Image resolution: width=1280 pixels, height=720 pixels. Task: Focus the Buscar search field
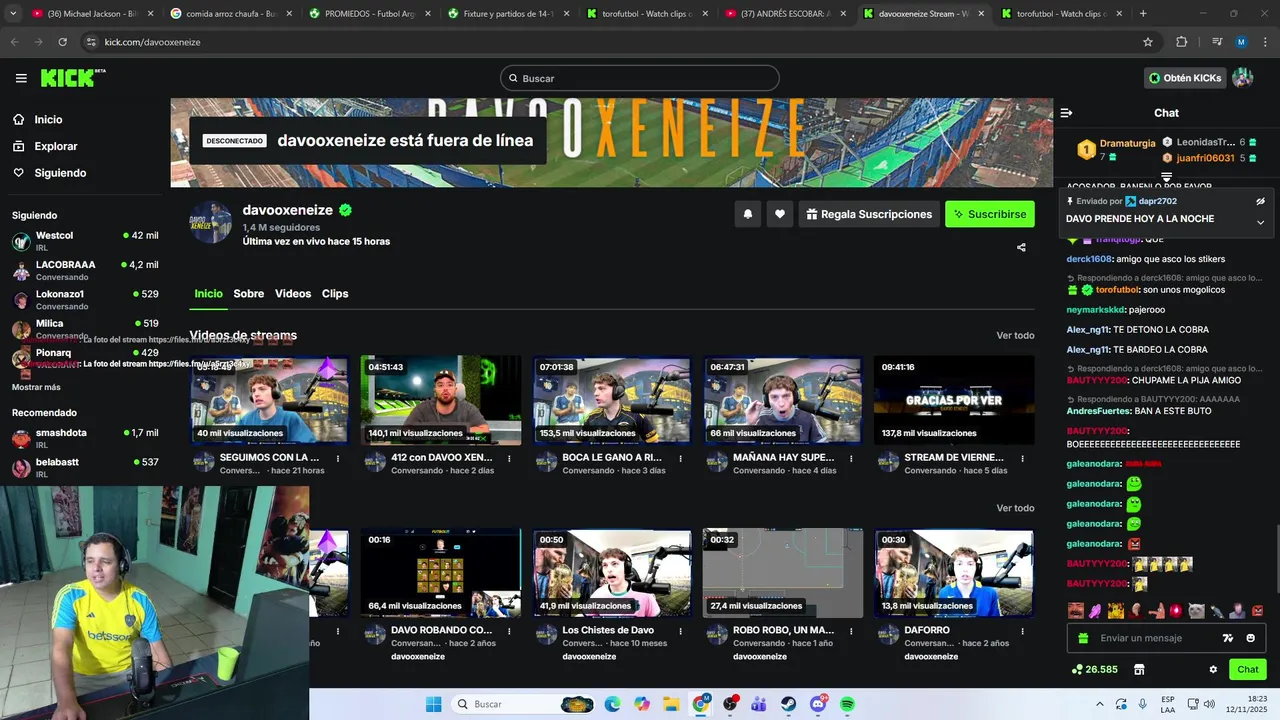(640, 78)
